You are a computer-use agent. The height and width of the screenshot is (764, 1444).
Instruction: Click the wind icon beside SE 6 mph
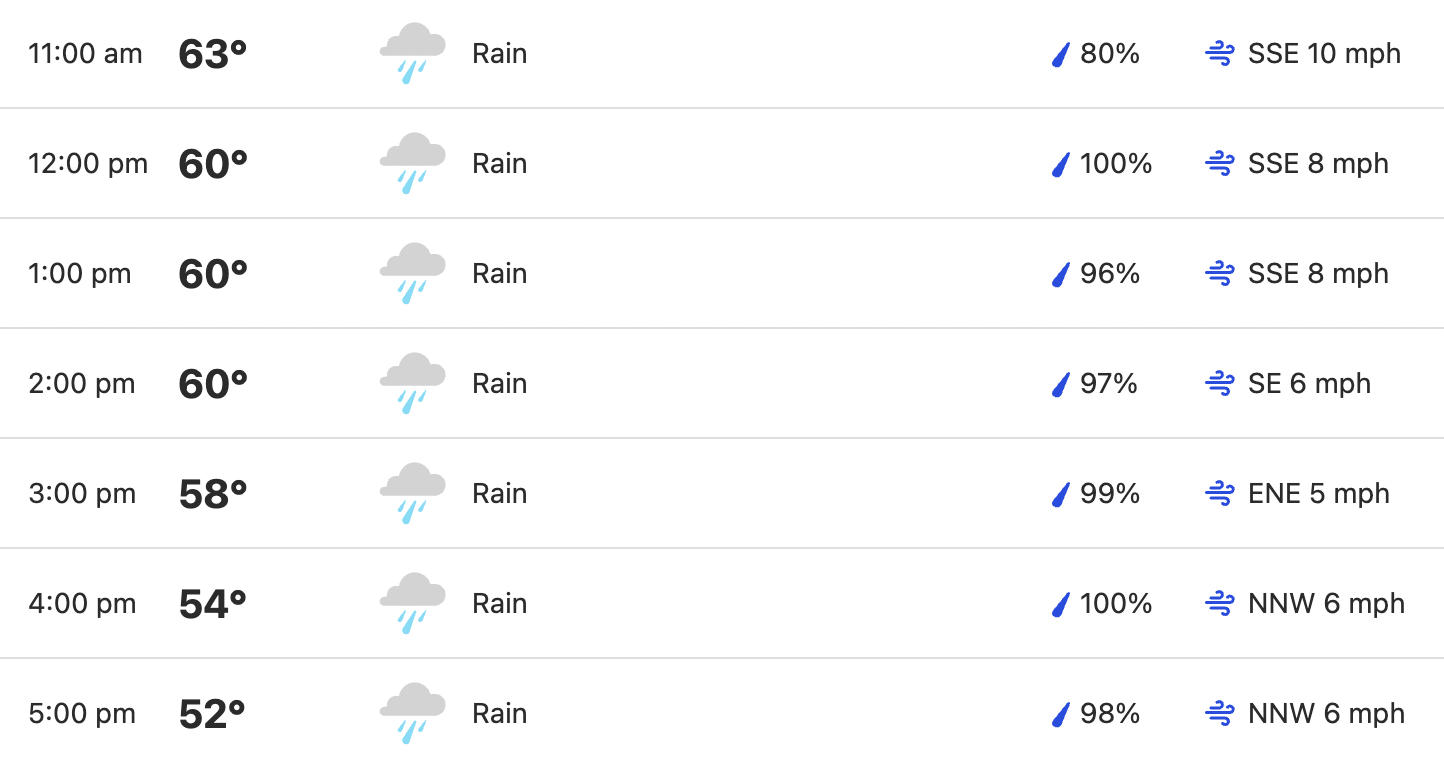[x=1220, y=384]
